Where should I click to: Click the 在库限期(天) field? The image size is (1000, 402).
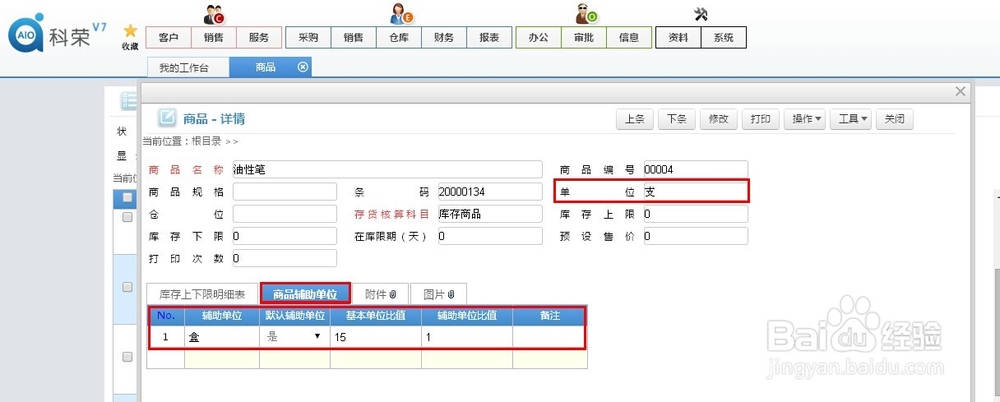coord(490,236)
